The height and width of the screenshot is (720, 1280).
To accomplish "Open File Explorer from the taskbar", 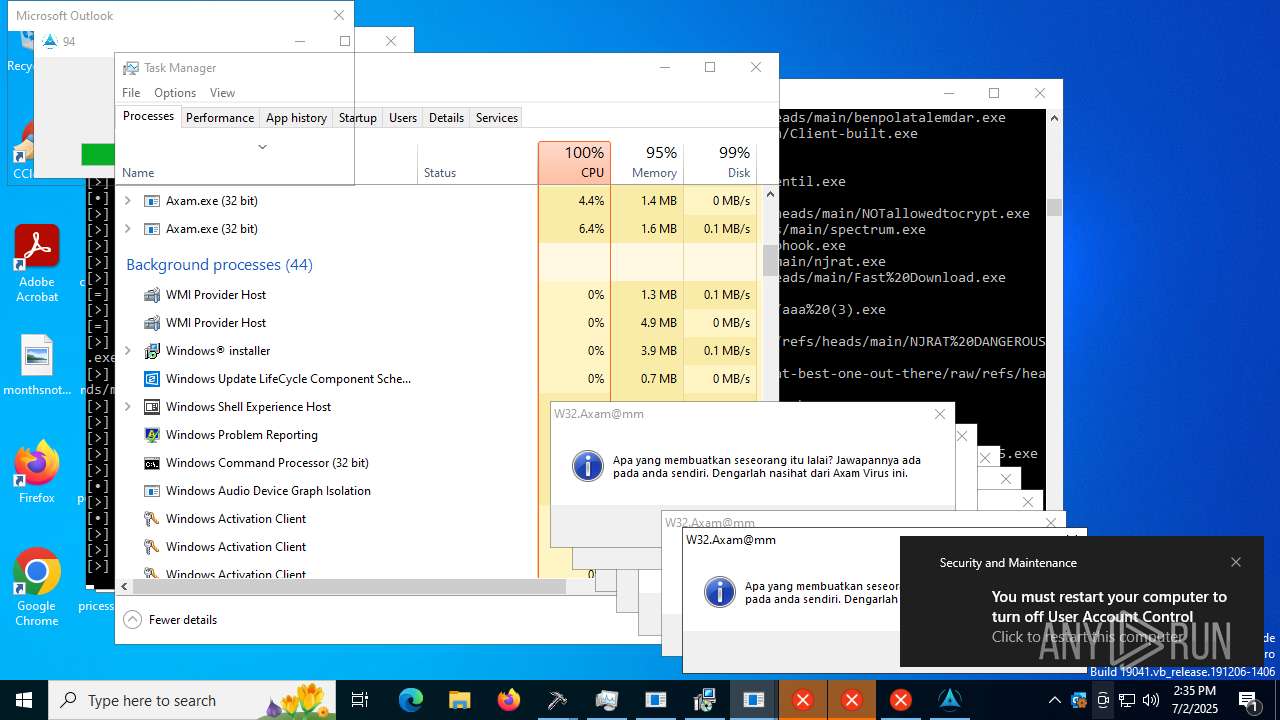I will [459, 700].
